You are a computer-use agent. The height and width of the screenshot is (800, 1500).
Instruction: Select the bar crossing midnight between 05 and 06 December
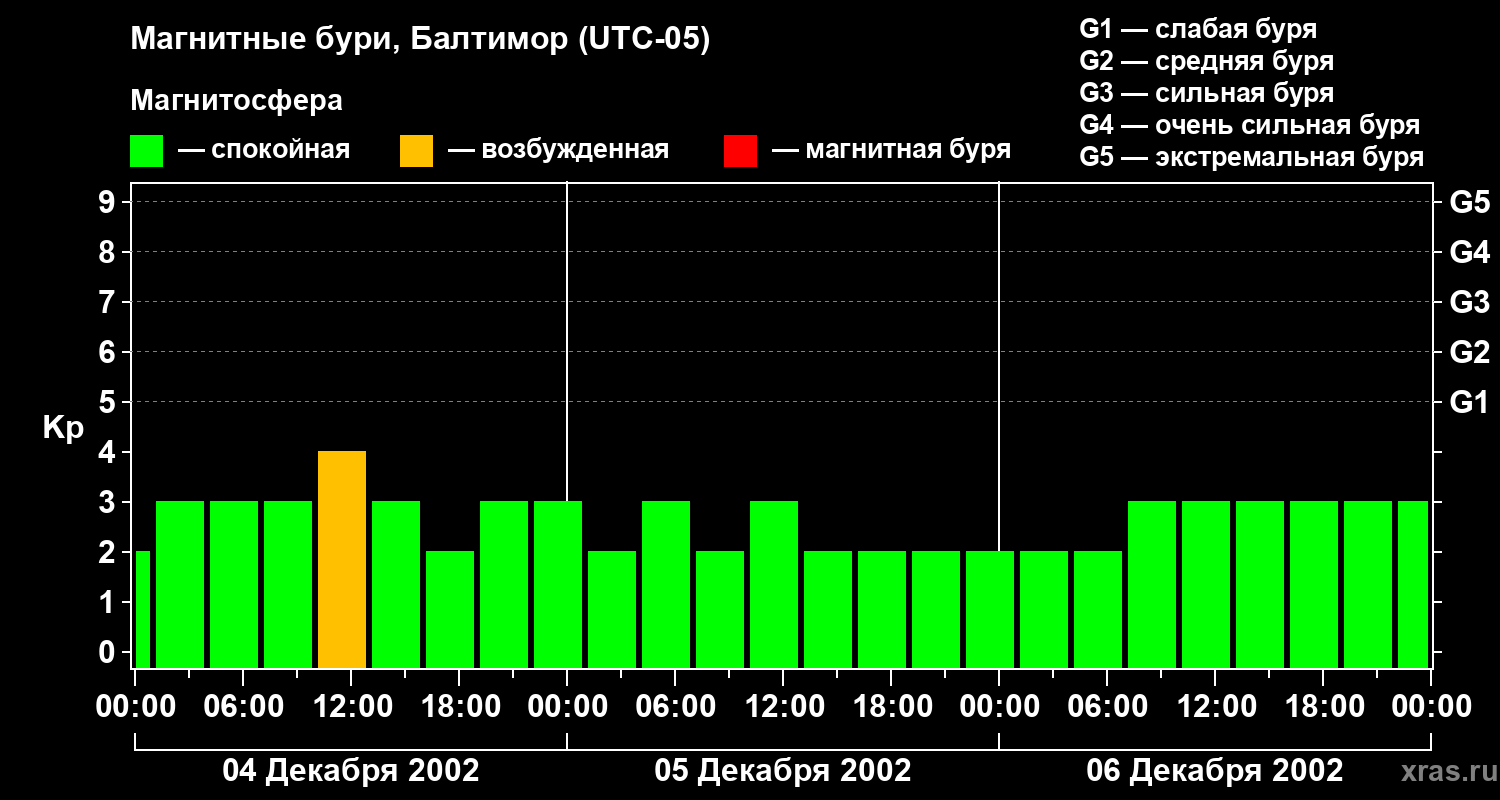coord(990,610)
